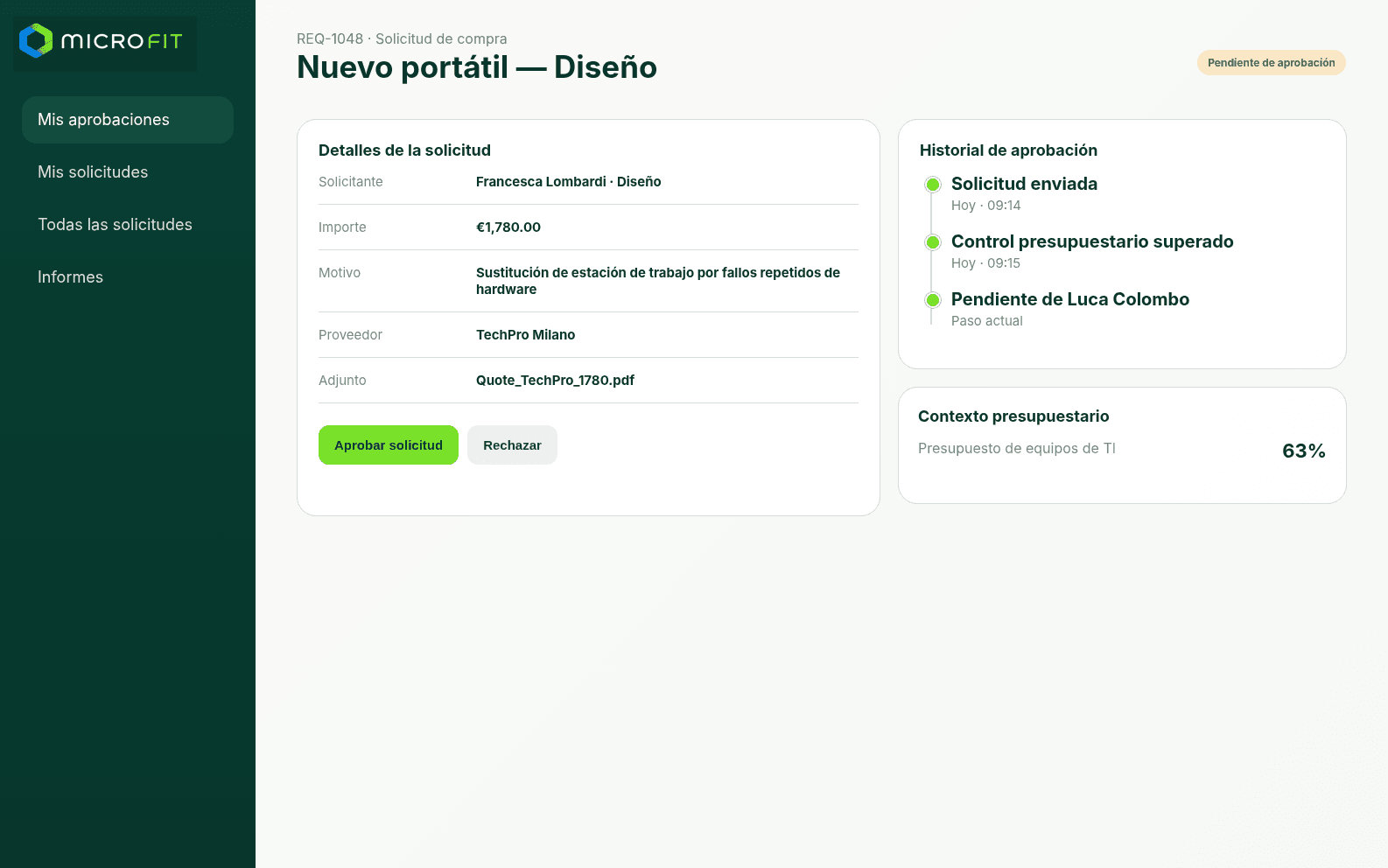Click the Rechazar button

[x=512, y=445]
